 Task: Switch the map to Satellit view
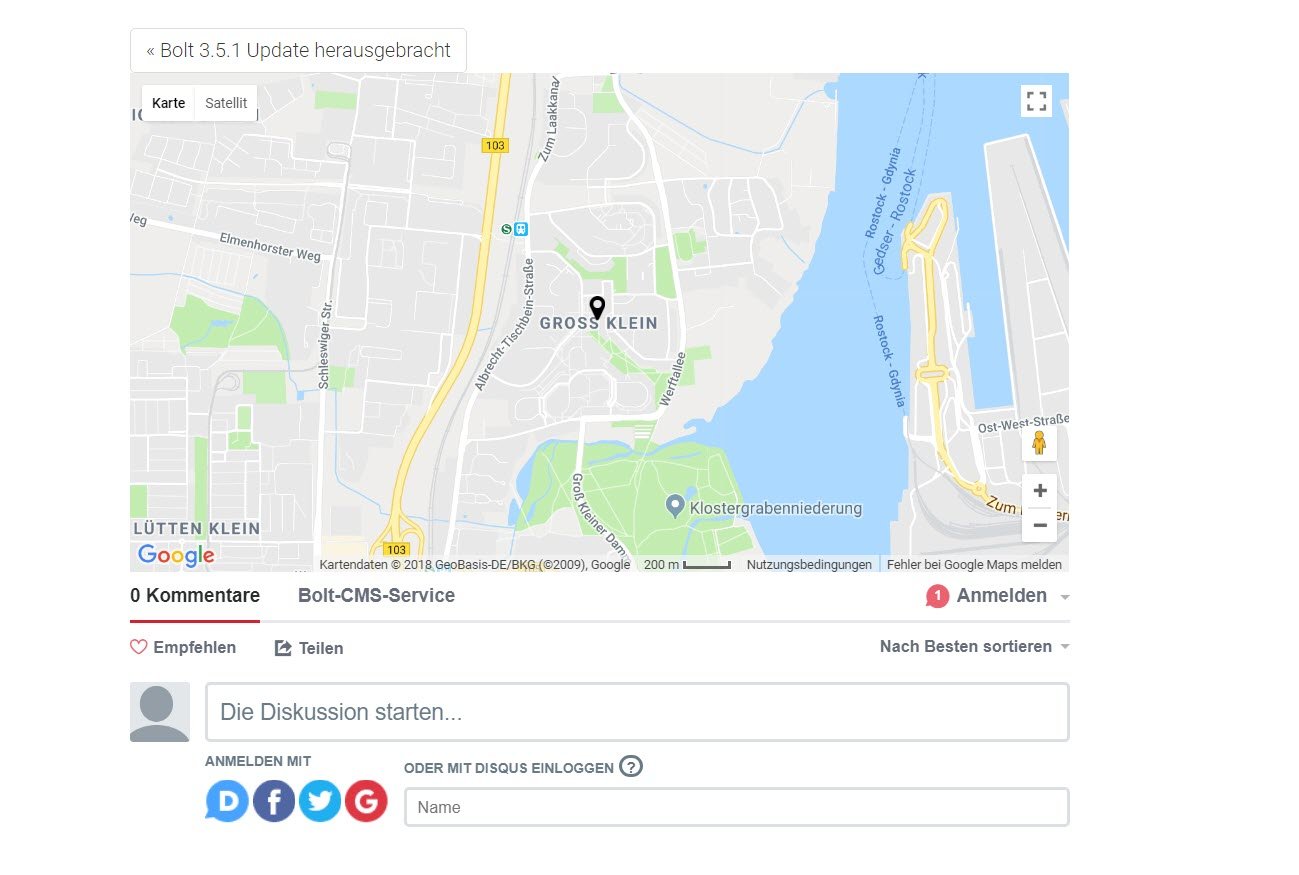(x=226, y=103)
